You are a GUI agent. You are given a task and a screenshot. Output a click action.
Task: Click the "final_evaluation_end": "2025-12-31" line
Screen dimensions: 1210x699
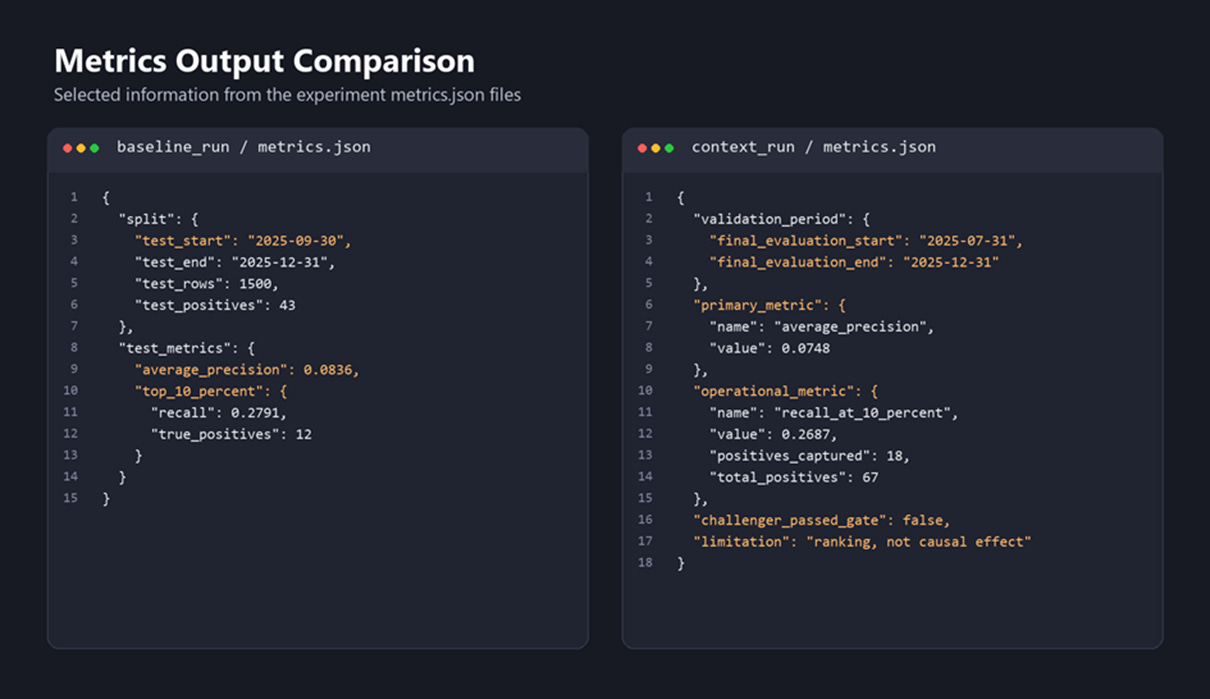pyautogui.click(x=854, y=262)
